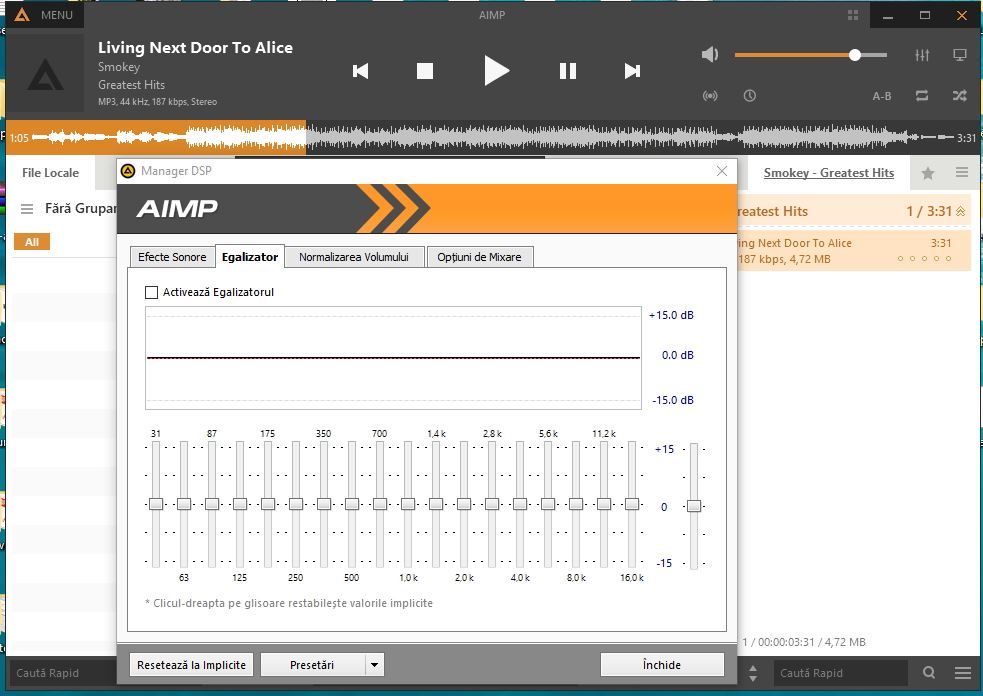
Task: Open the internet radio capture icon
Action: click(x=710, y=96)
